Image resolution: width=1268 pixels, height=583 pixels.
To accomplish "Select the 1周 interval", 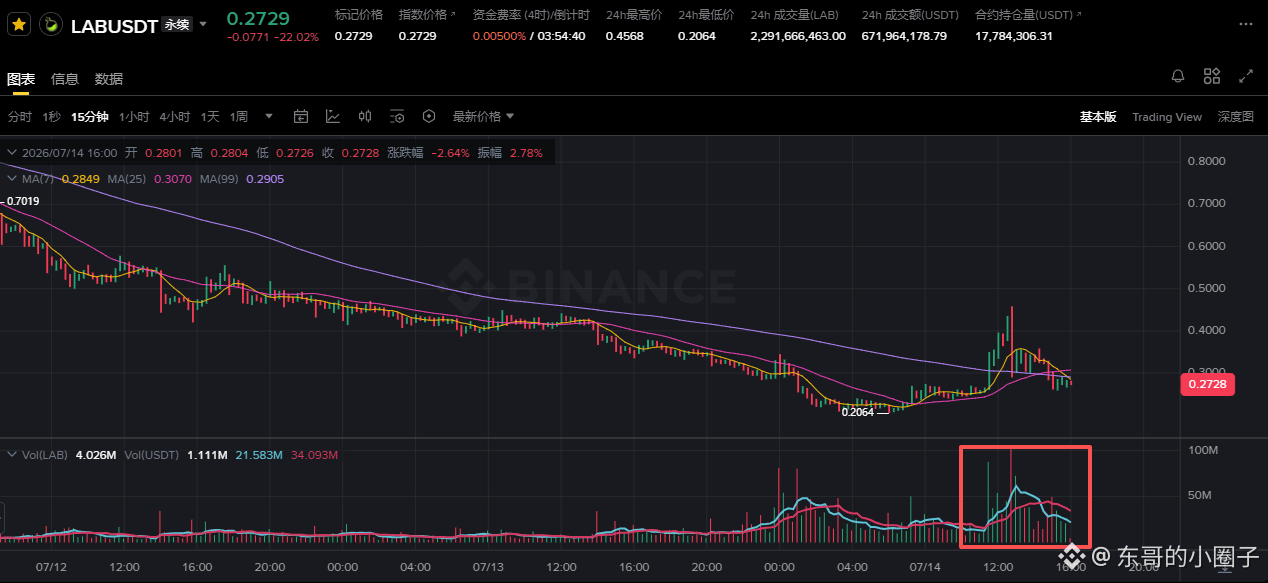I will [239, 116].
